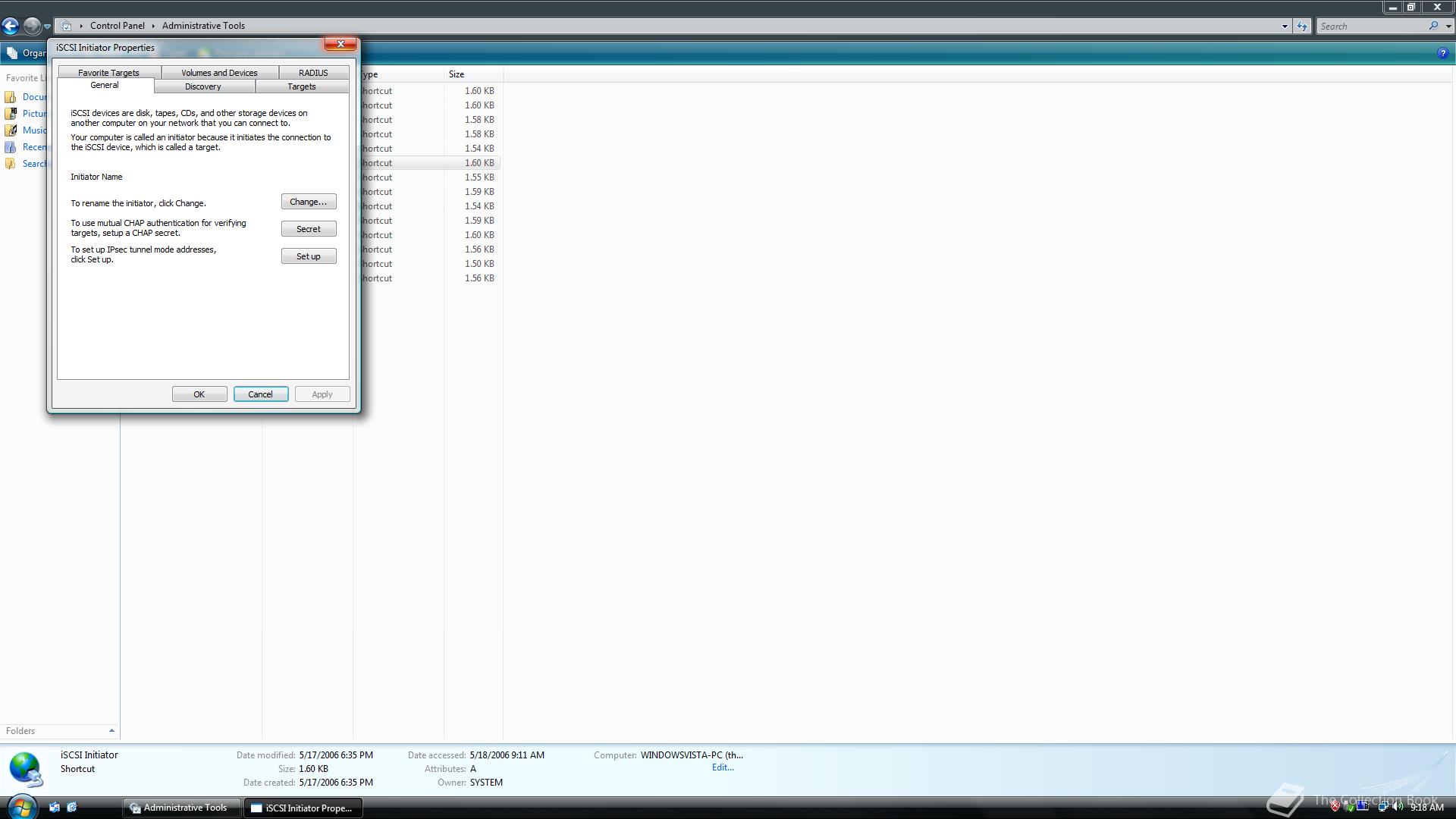The image size is (1456, 819).
Task: Select the file row sized 1.55 KB
Action: pyautogui.click(x=430, y=177)
